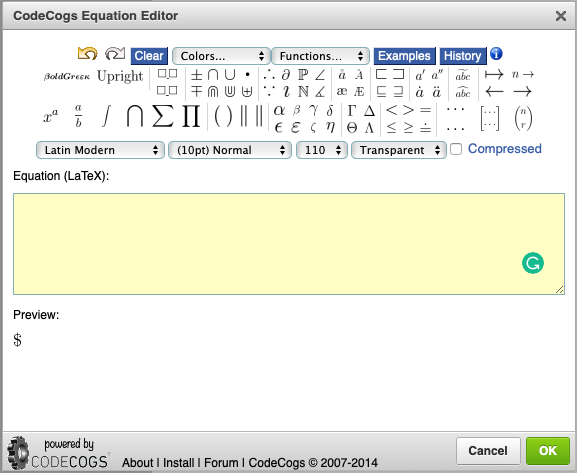Insert the summation sigma symbol

[x=163, y=117]
